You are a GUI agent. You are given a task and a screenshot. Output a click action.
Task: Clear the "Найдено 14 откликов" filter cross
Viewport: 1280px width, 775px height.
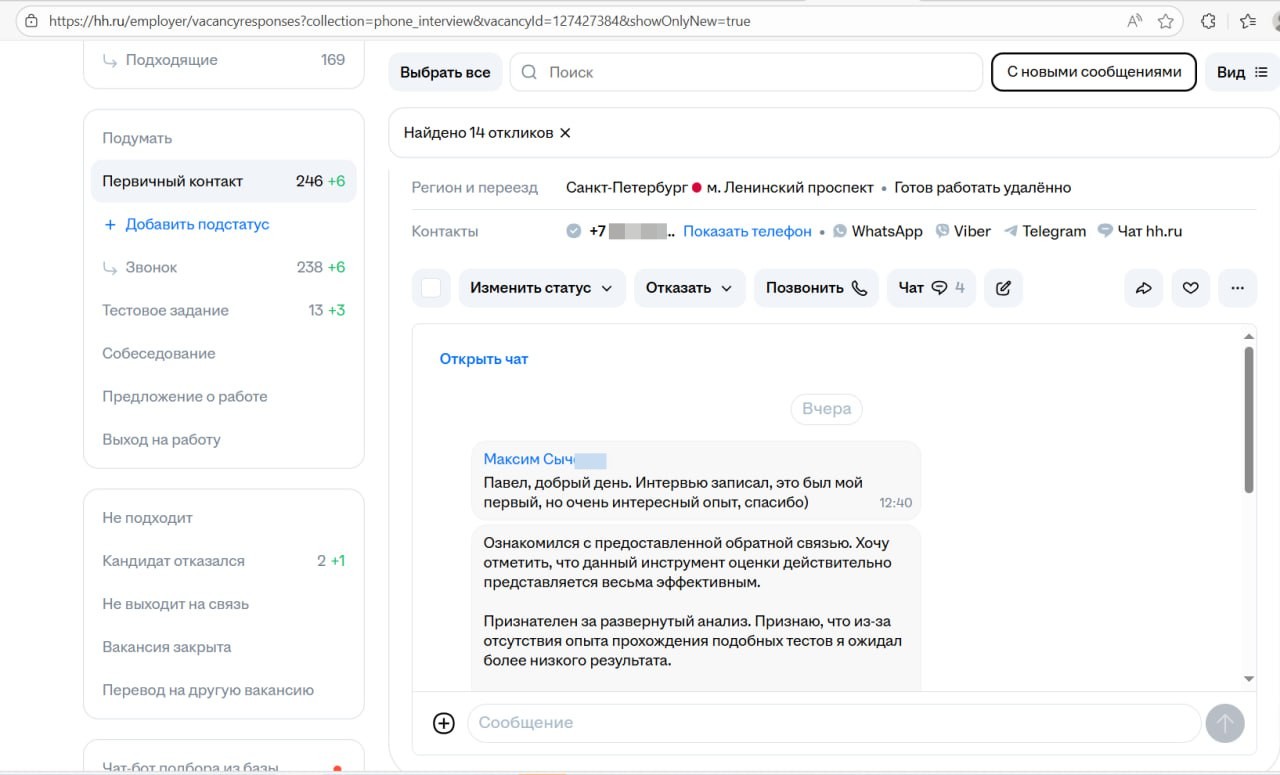coord(565,133)
